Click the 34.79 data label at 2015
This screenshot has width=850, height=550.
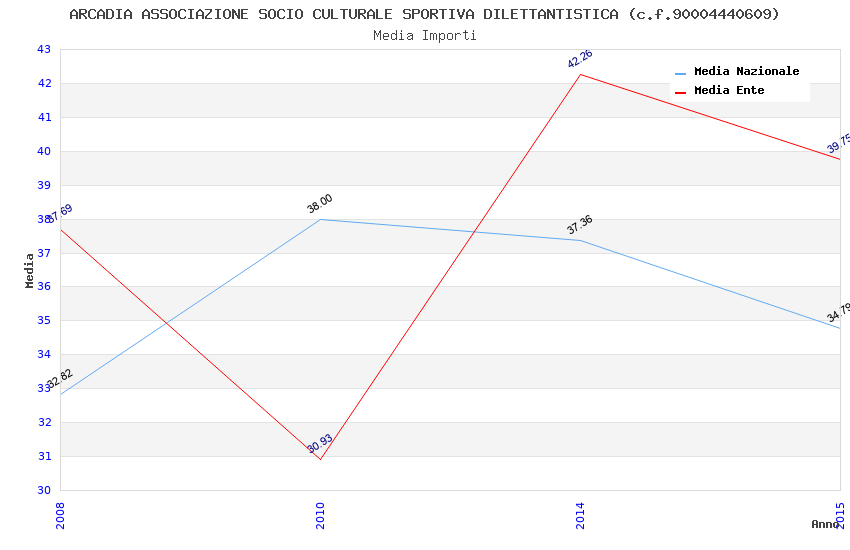point(839,312)
